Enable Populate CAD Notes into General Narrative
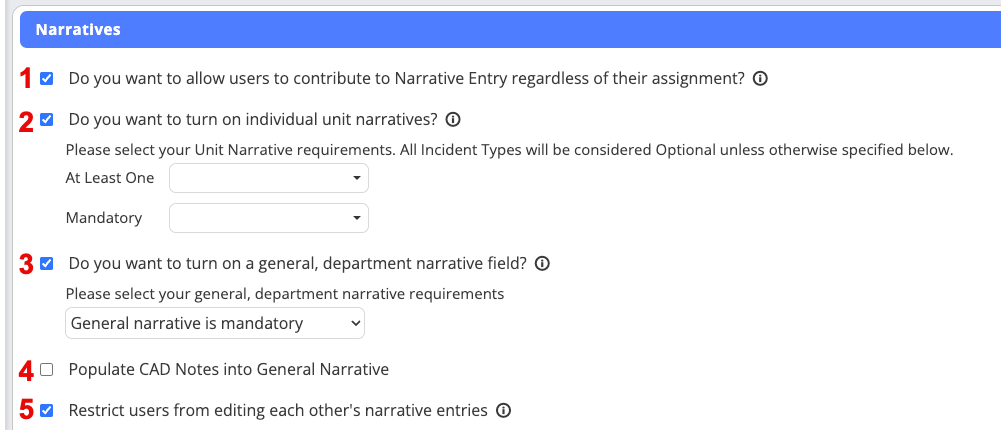This screenshot has width=1001, height=430. [47, 370]
